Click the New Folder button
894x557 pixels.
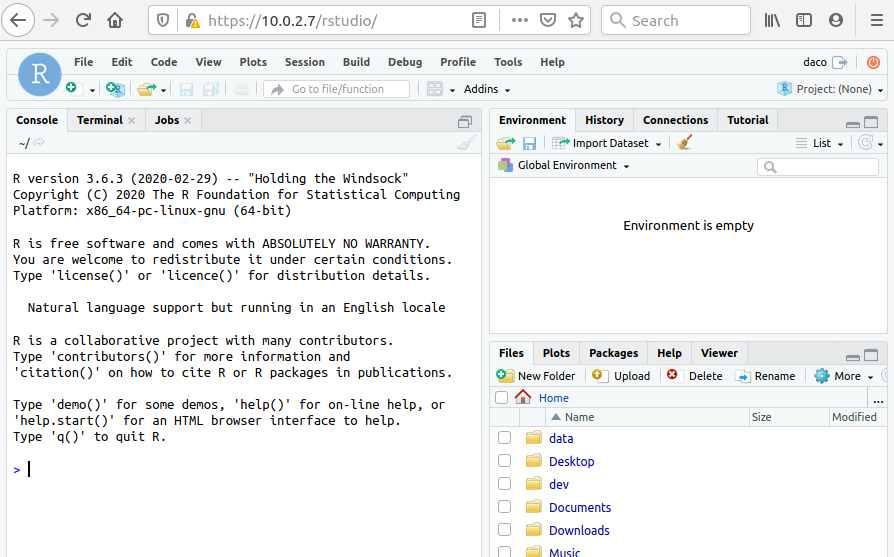536,376
